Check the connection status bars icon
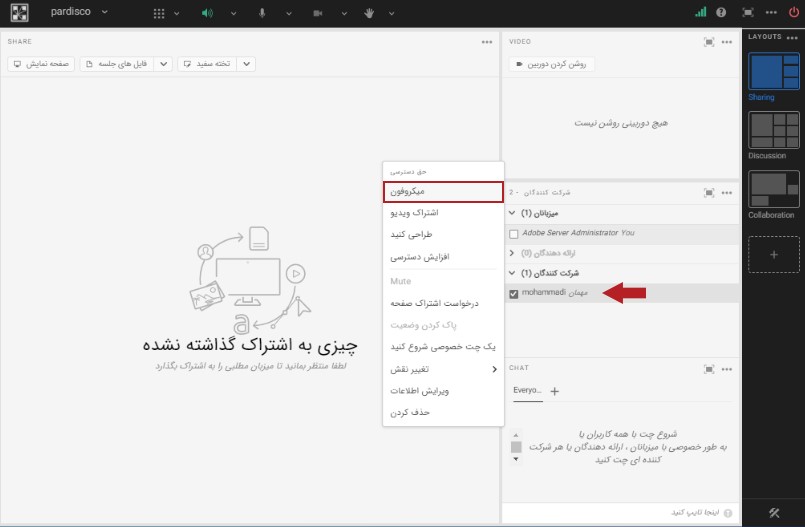Screen dimensions: 805x527 [701, 12]
